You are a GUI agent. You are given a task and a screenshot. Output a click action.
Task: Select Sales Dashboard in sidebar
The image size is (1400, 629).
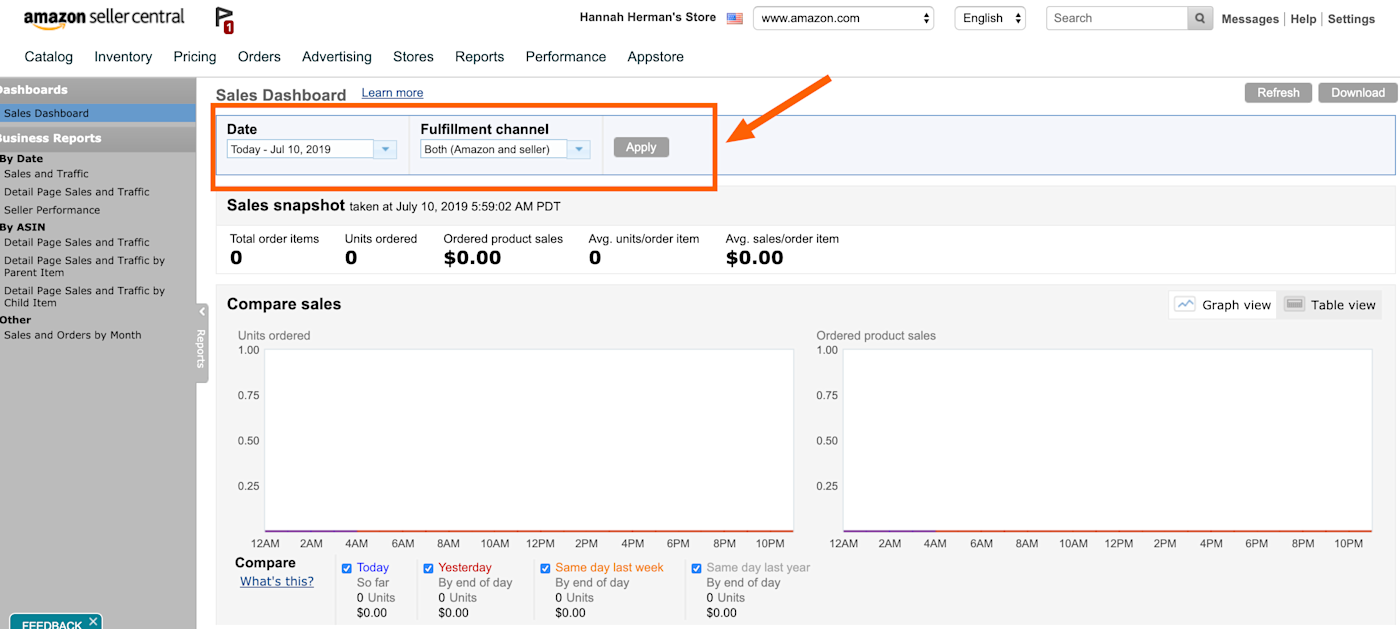[97, 113]
